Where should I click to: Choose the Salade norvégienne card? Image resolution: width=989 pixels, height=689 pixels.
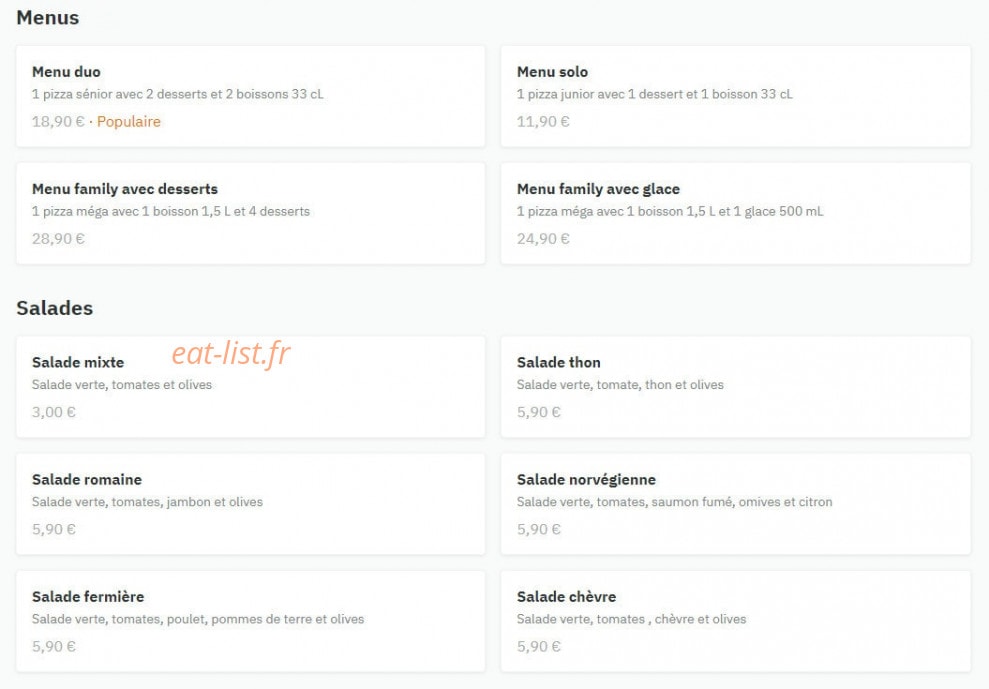point(735,504)
